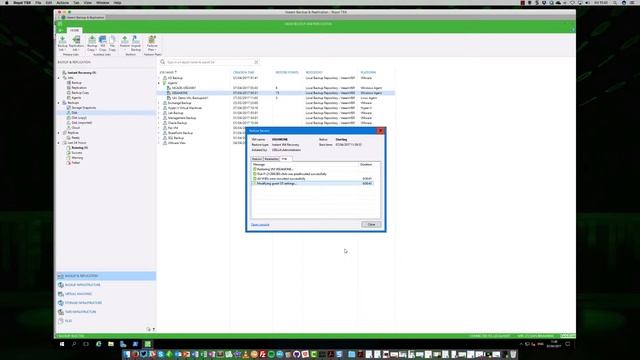The width and height of the screenshot is (640, 360).
Task: Expand the Hyper-V Virtual Machines row
Action: 159,108
